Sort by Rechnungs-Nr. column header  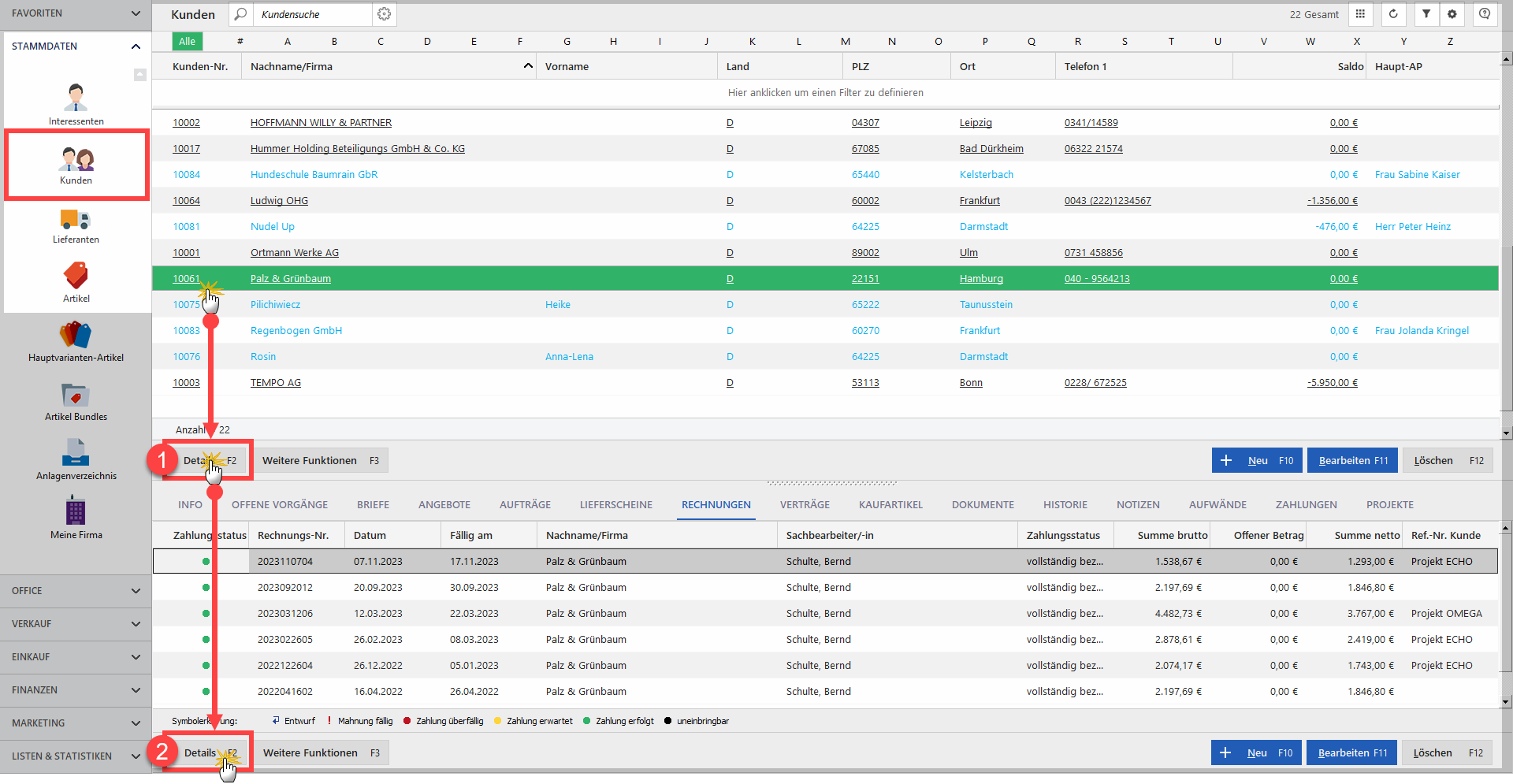(296, 536)
